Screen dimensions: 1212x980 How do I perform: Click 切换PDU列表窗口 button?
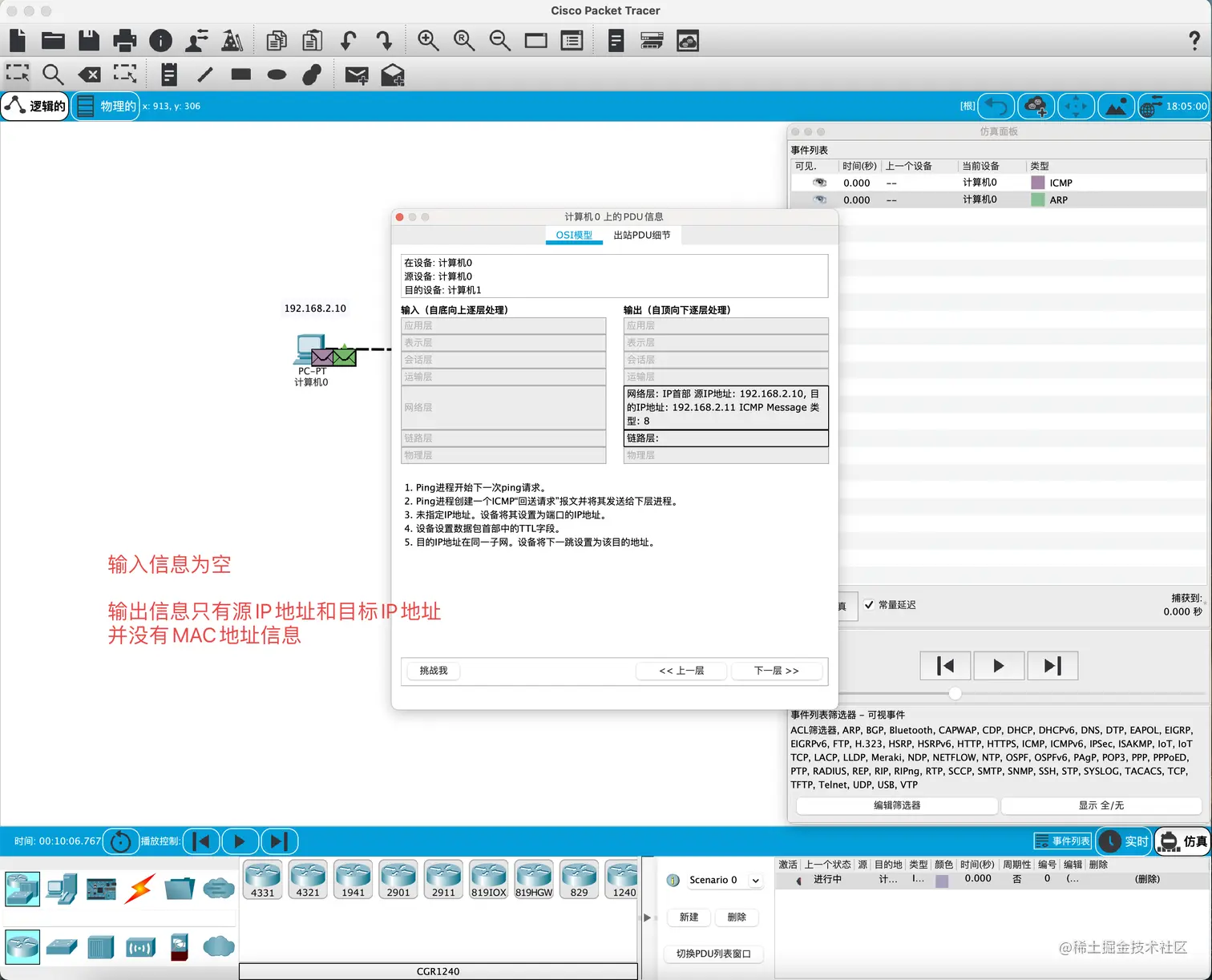713,954
